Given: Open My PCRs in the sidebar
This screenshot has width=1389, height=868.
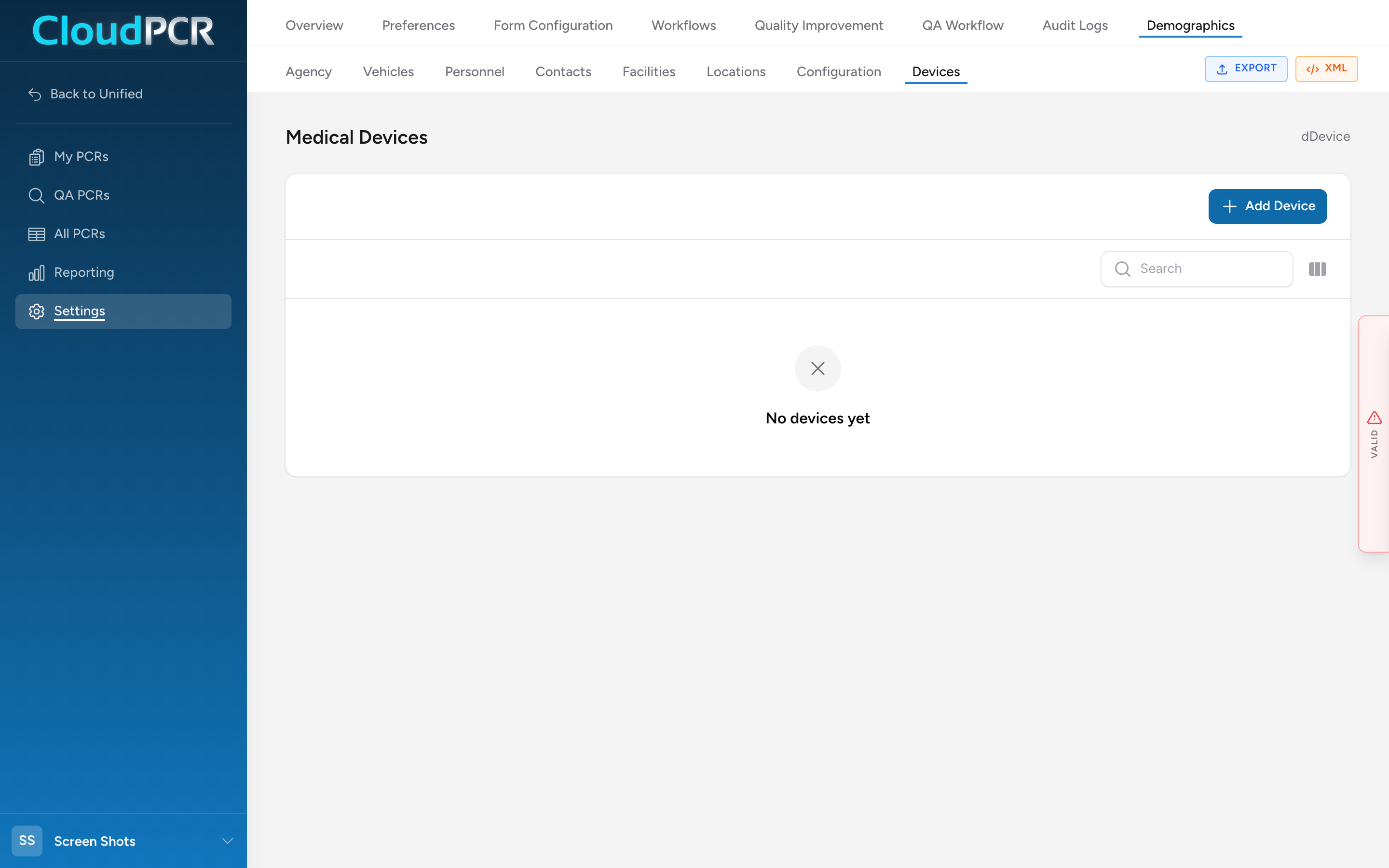Looking at the screenshot, I should point(123,157).
